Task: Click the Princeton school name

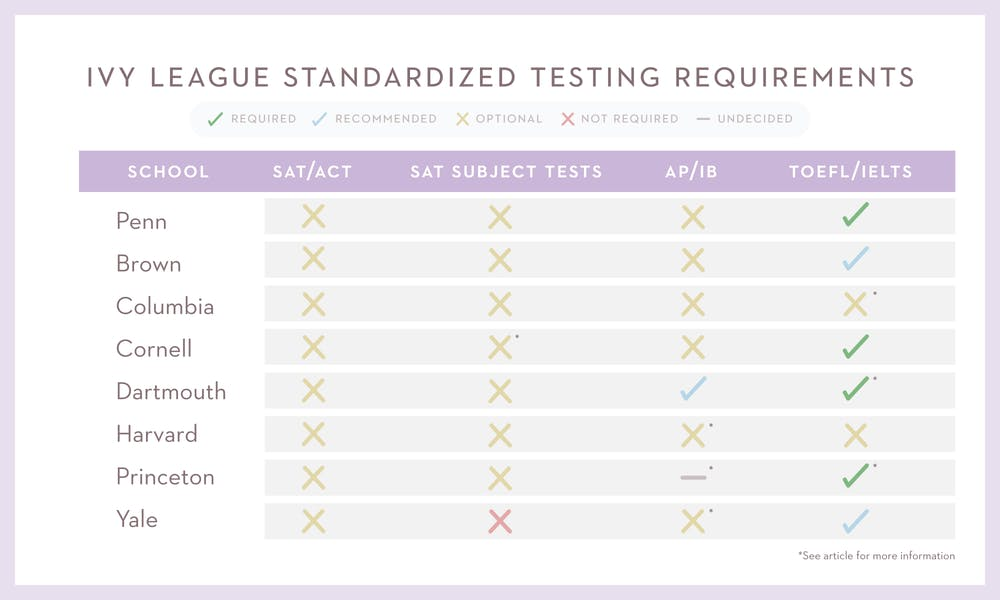Action: [165, 477]
